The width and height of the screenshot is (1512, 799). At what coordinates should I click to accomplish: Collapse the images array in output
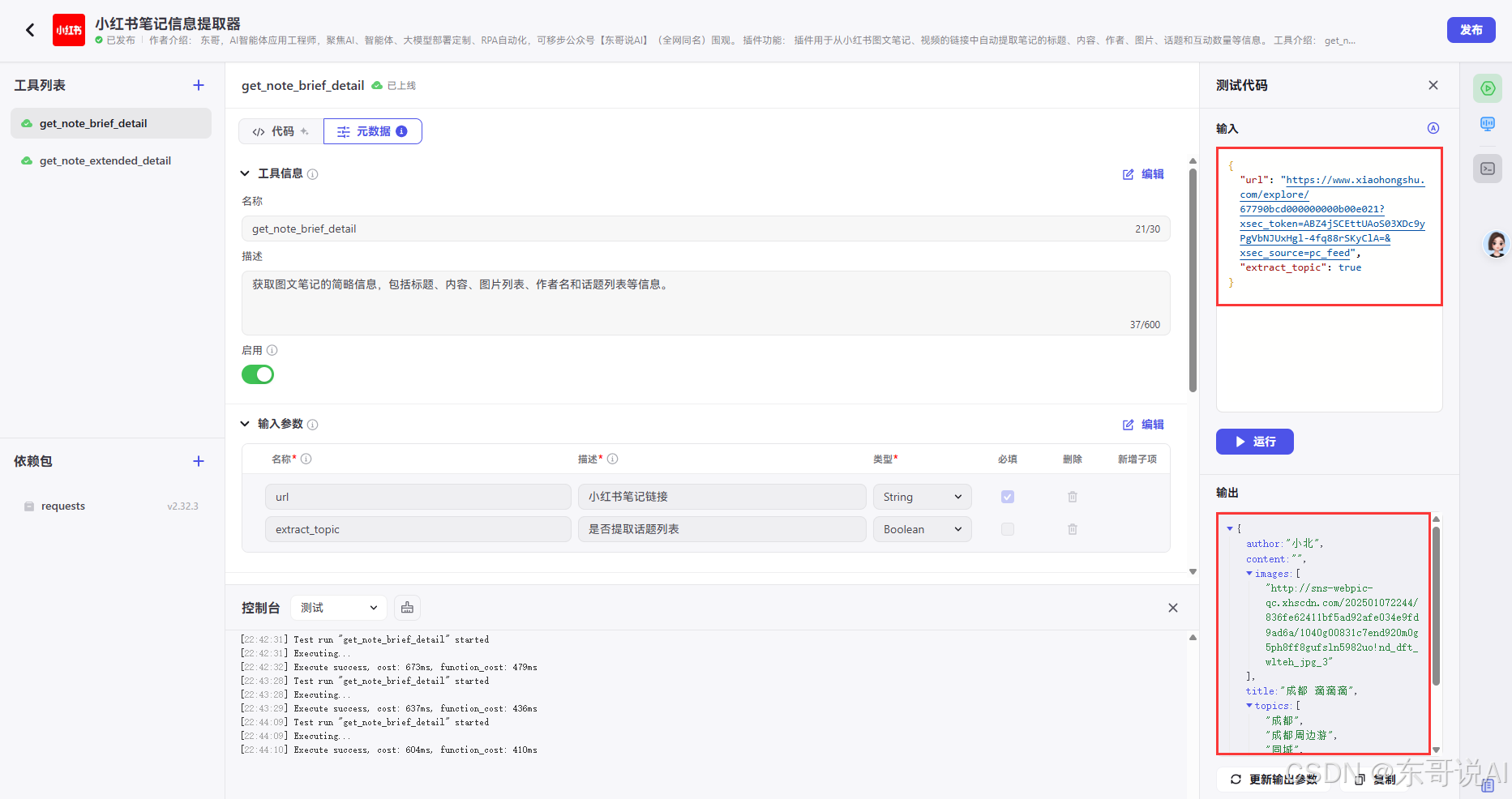[1249, 574]
